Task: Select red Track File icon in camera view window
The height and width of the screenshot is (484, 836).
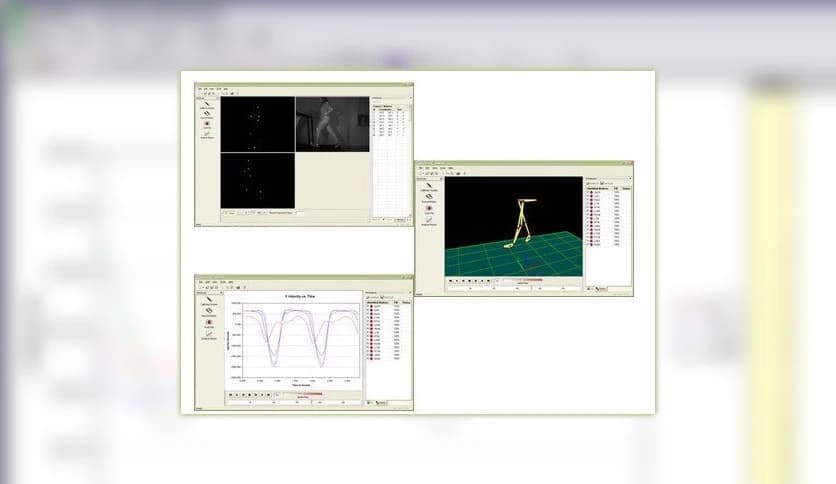Action: pyautogui.click(x=207, y=124)
